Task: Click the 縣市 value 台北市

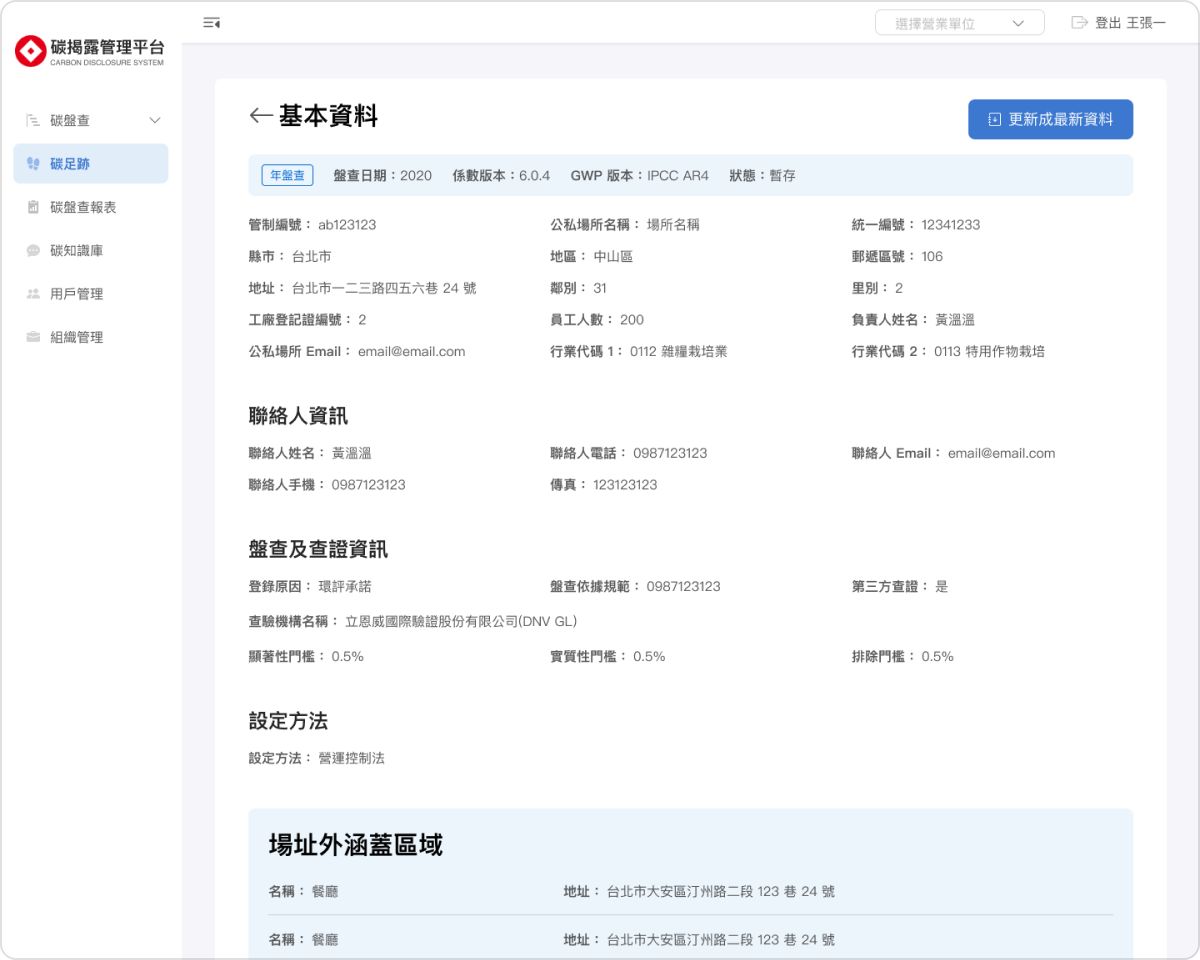Action: (x=311, y=257)
